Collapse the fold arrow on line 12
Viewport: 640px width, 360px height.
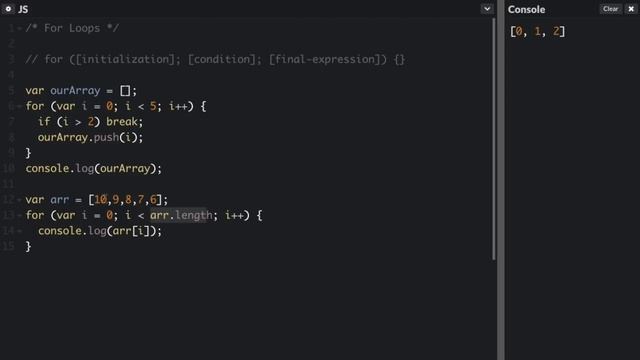(19, 200)
